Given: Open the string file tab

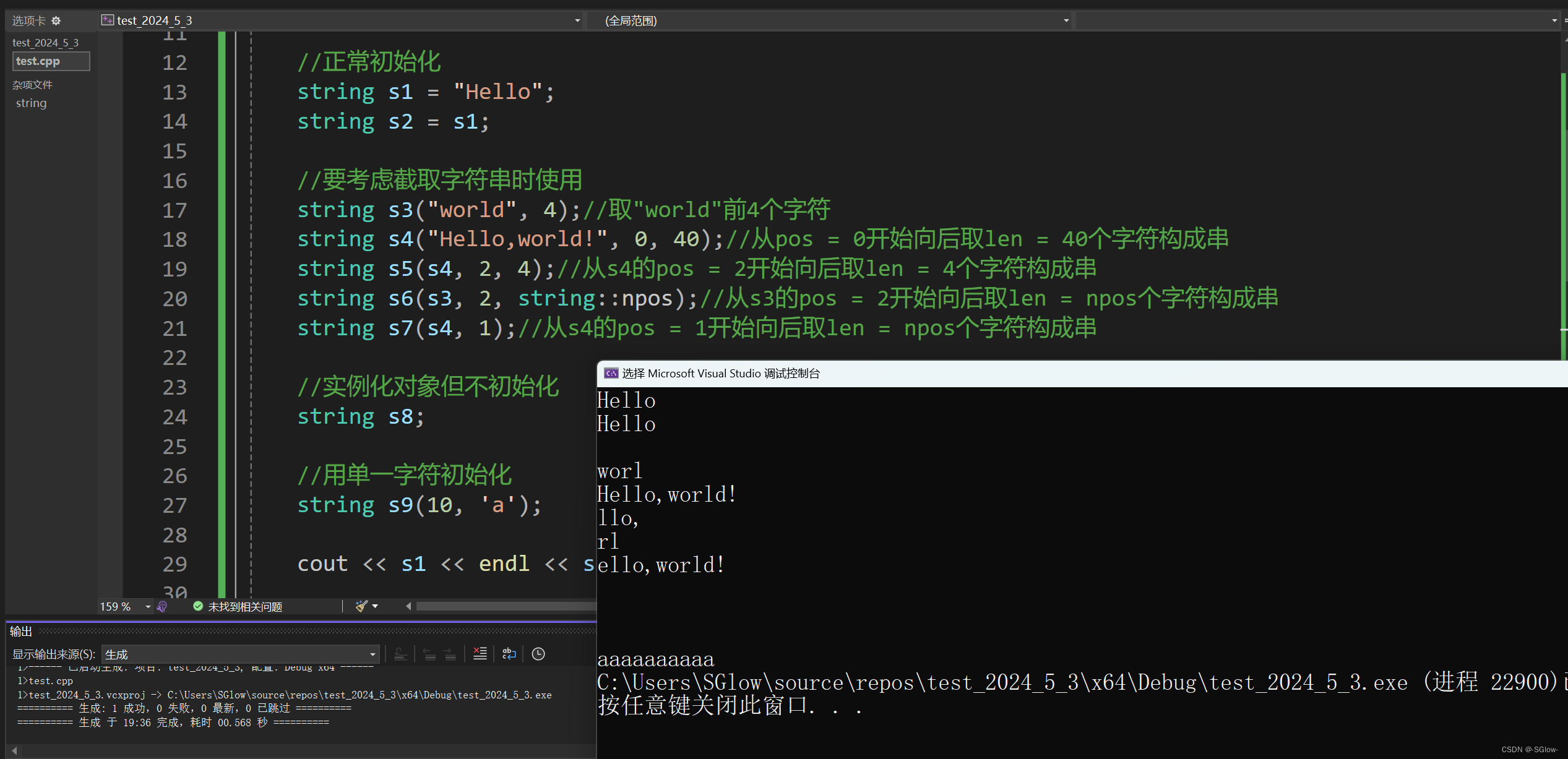Looking at the screenshot, I should coord(32,103).
